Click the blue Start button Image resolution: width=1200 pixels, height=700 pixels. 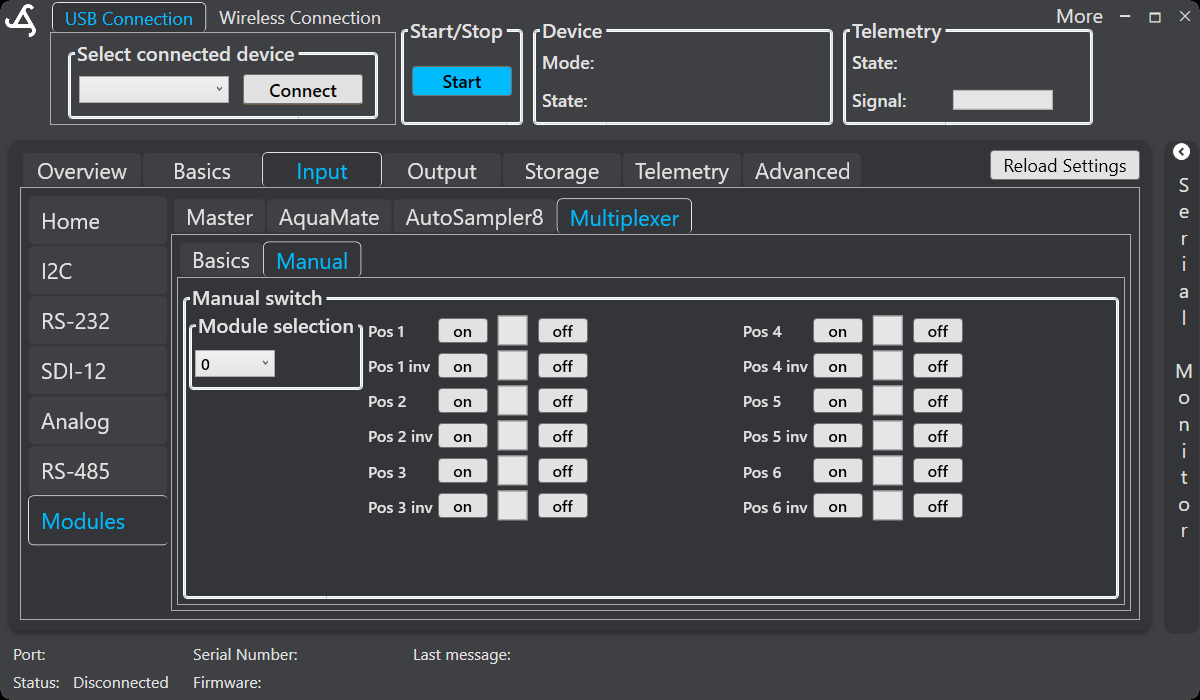click(x=462, y=82)
